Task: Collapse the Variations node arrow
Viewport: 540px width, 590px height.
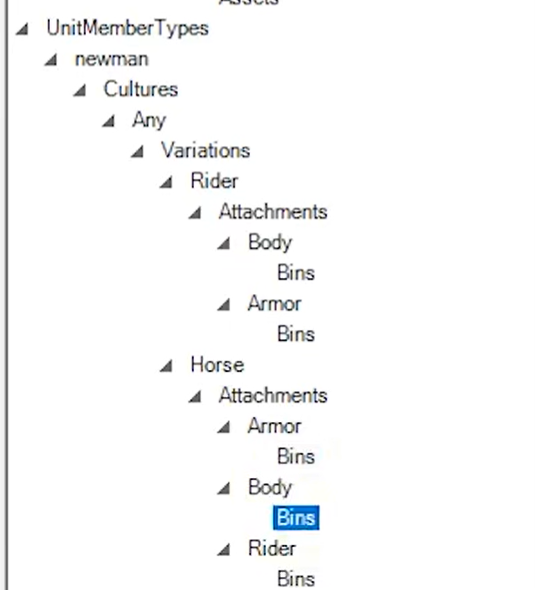Action: coord(138,152)
